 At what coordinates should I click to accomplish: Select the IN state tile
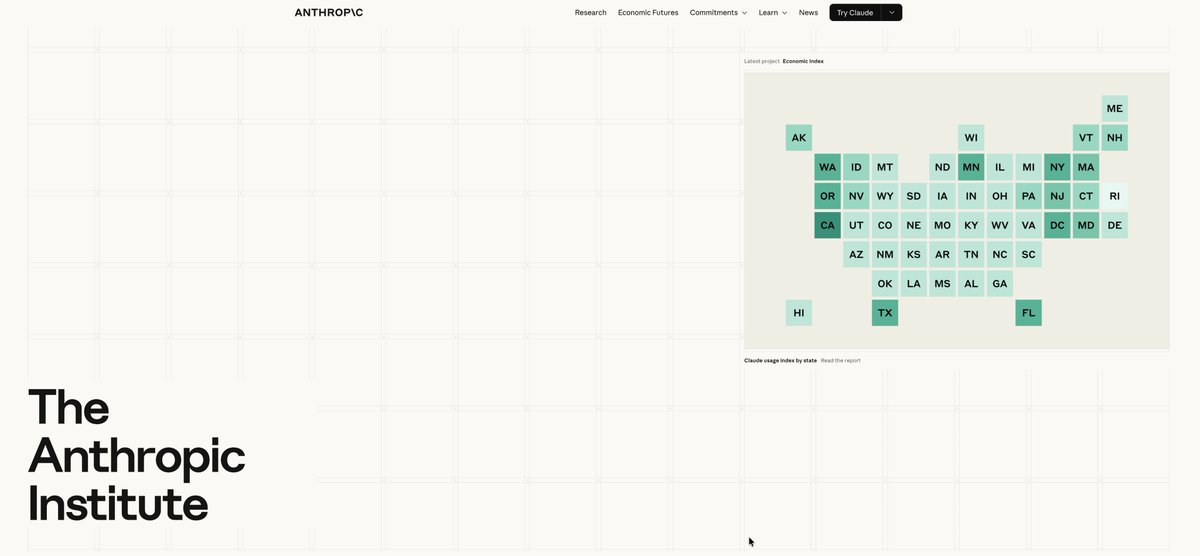click(x=971, y=196)
